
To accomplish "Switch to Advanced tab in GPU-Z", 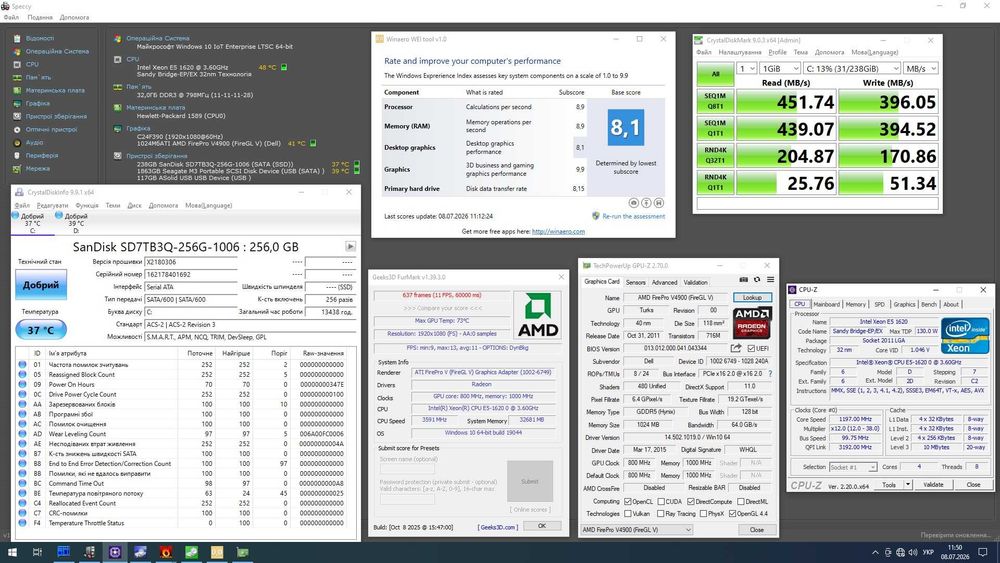I will pyautogui.click(x=664, y=282).
